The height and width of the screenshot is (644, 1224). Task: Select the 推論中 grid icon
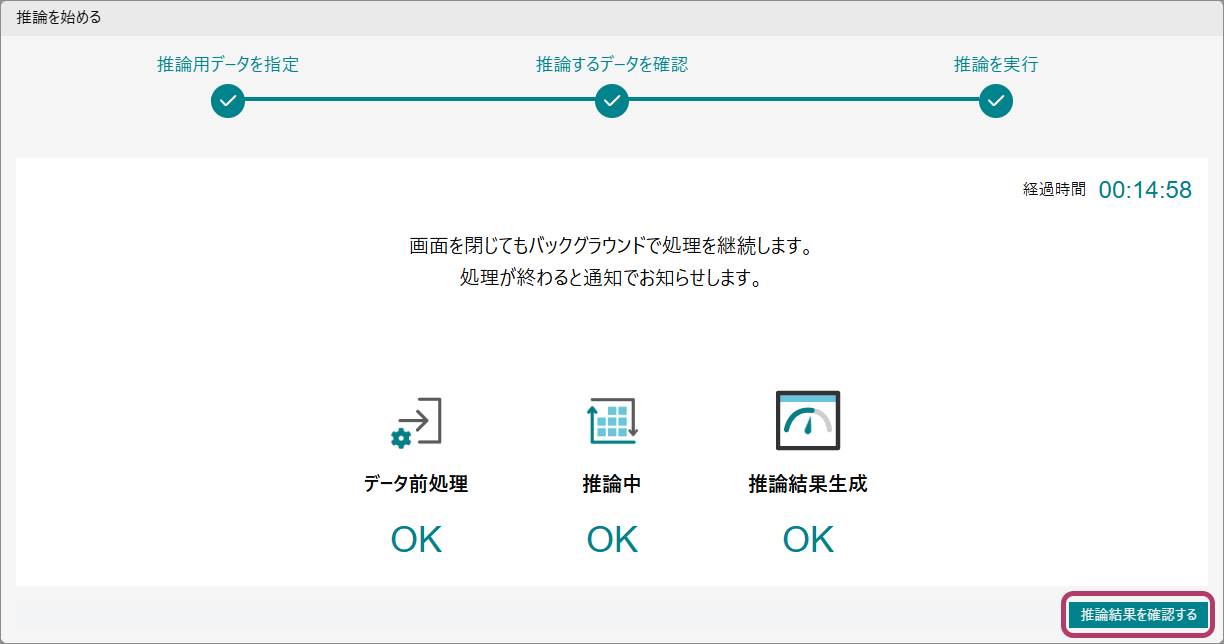click(x=612, y=421)
